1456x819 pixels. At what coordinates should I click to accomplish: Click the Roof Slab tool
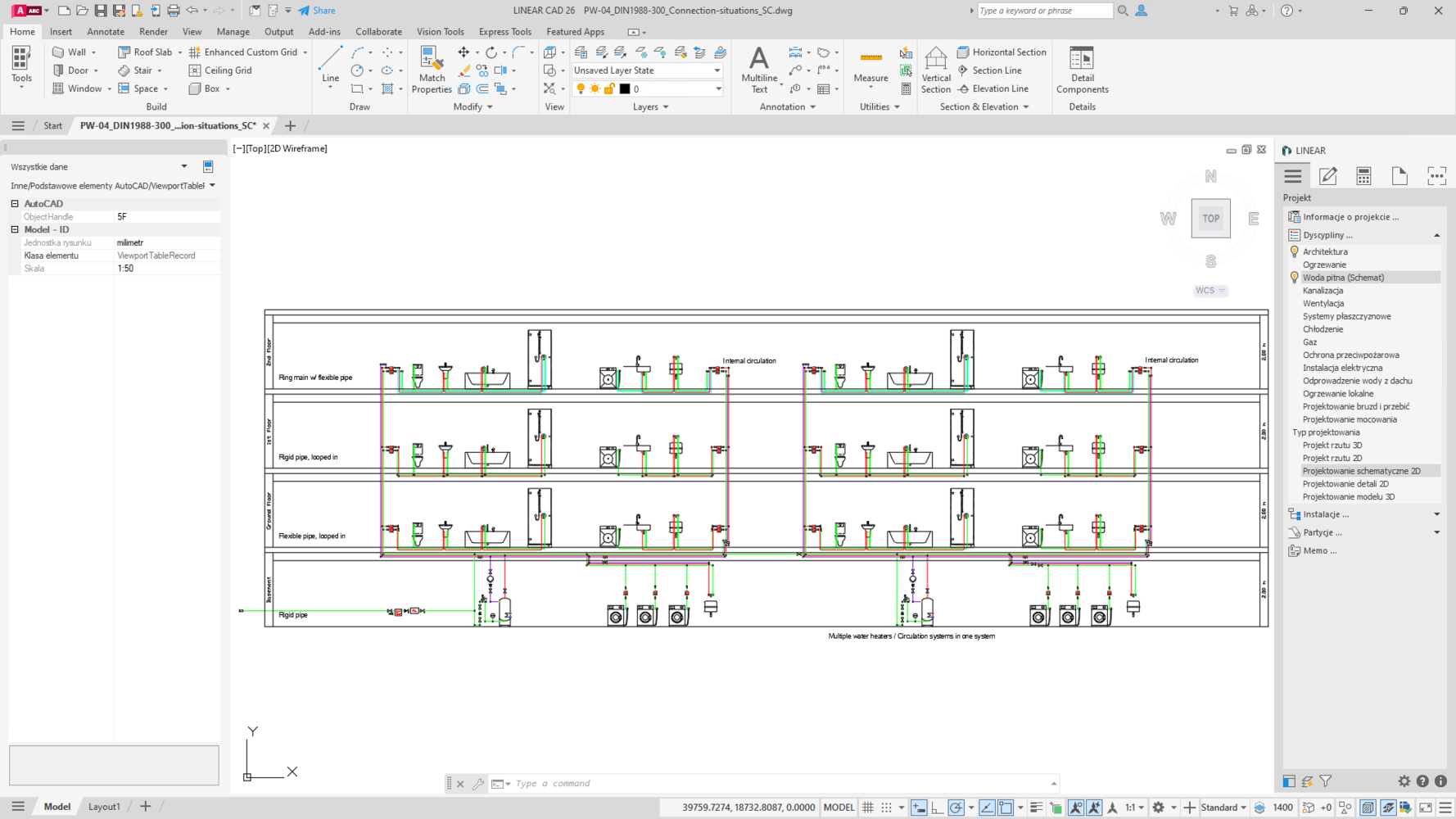[x=146, y=52]
